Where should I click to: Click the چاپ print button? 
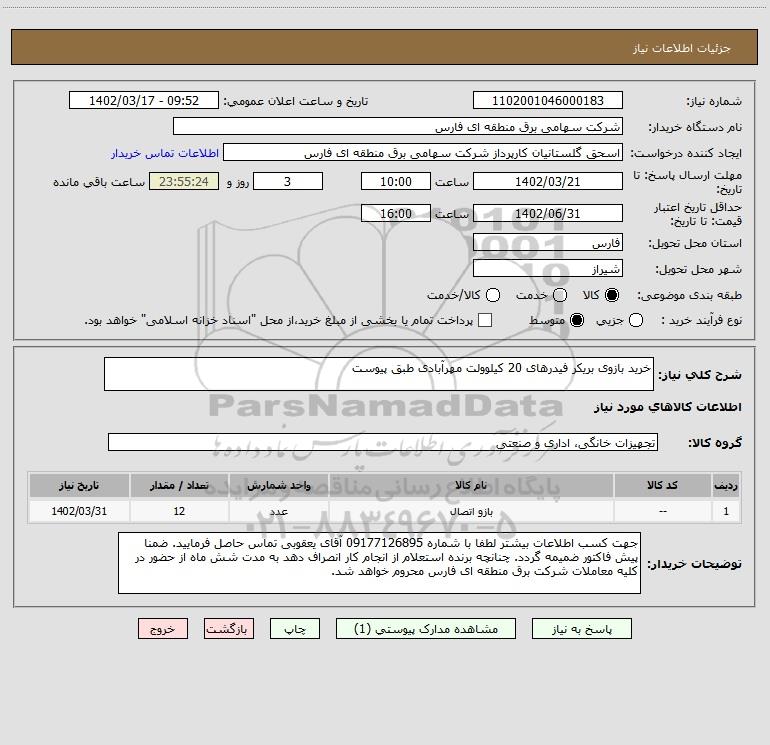coord(295,629)
